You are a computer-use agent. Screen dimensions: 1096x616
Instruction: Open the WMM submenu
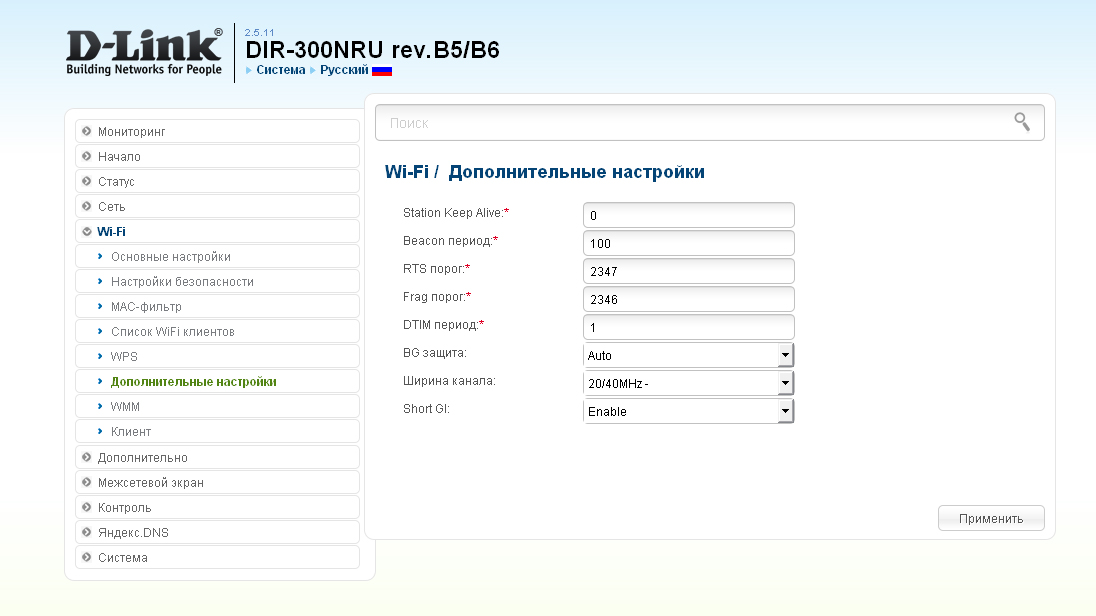(x=217, y=406)
